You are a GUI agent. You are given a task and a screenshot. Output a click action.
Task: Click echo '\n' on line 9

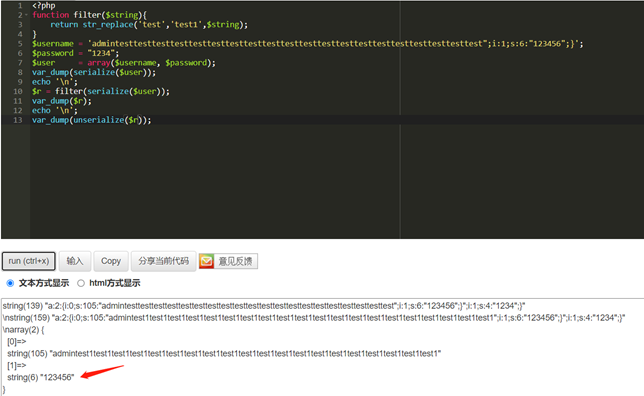(55, 82)
